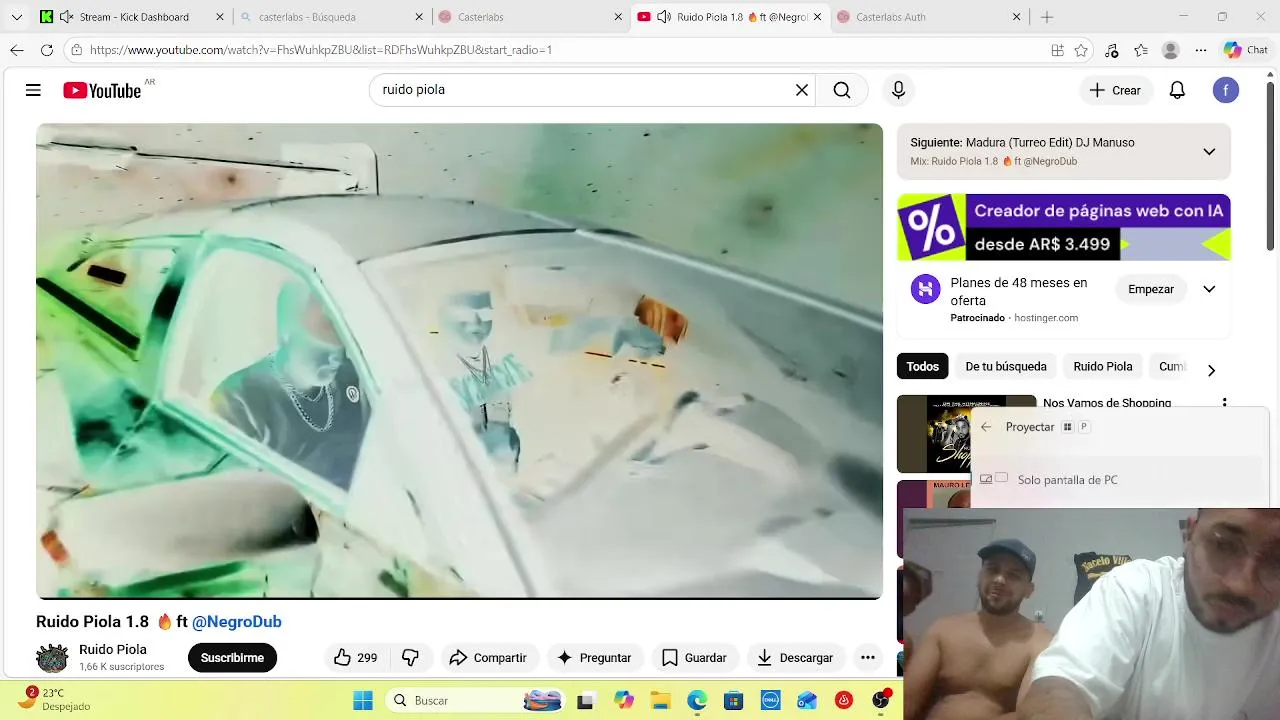Screen dimensions: 1280x720
Task: Switch to Stream - Kick Dashboard tab
Action: point(133,17)
